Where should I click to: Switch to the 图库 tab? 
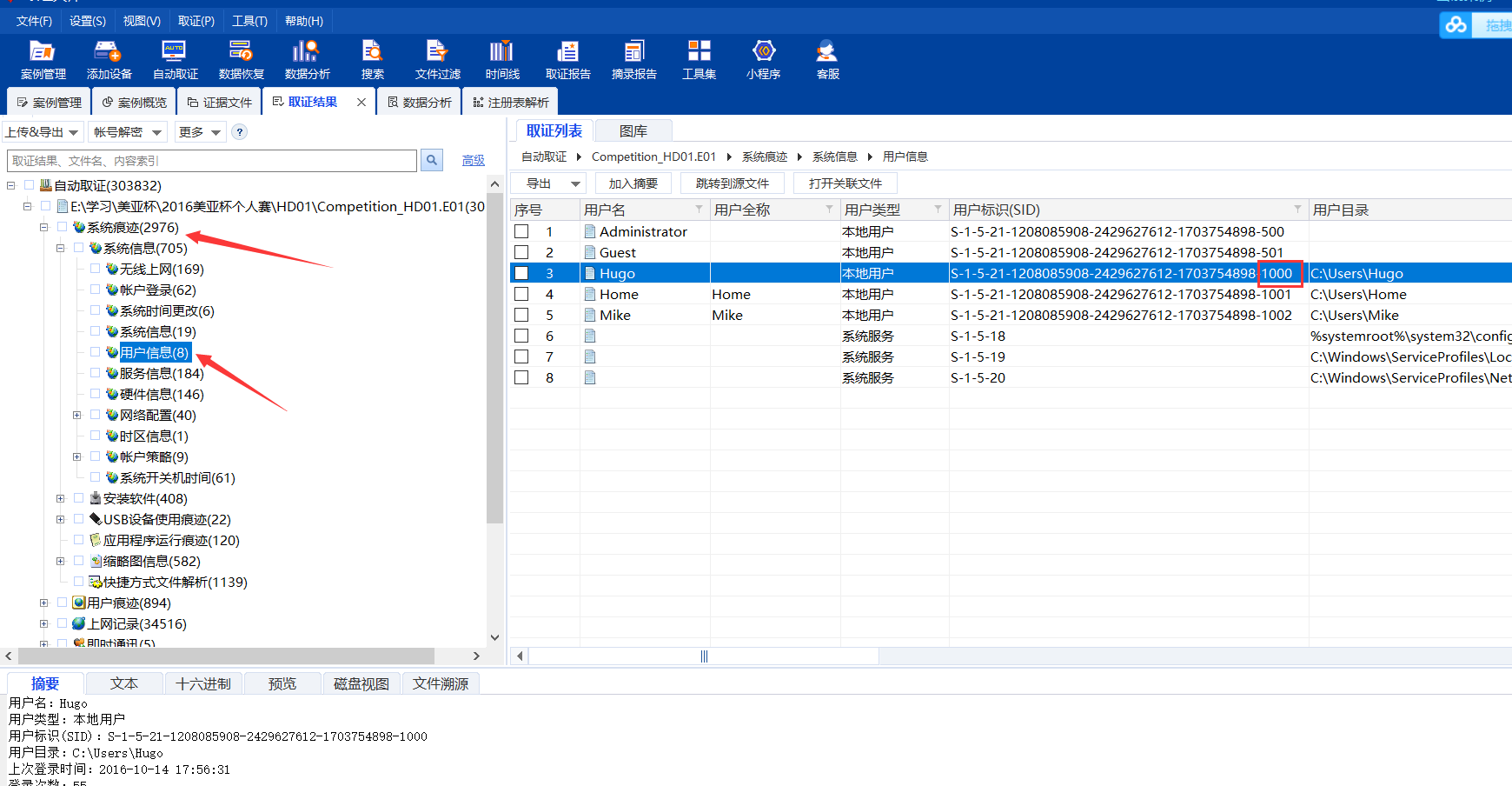click(x=633, y=131)
